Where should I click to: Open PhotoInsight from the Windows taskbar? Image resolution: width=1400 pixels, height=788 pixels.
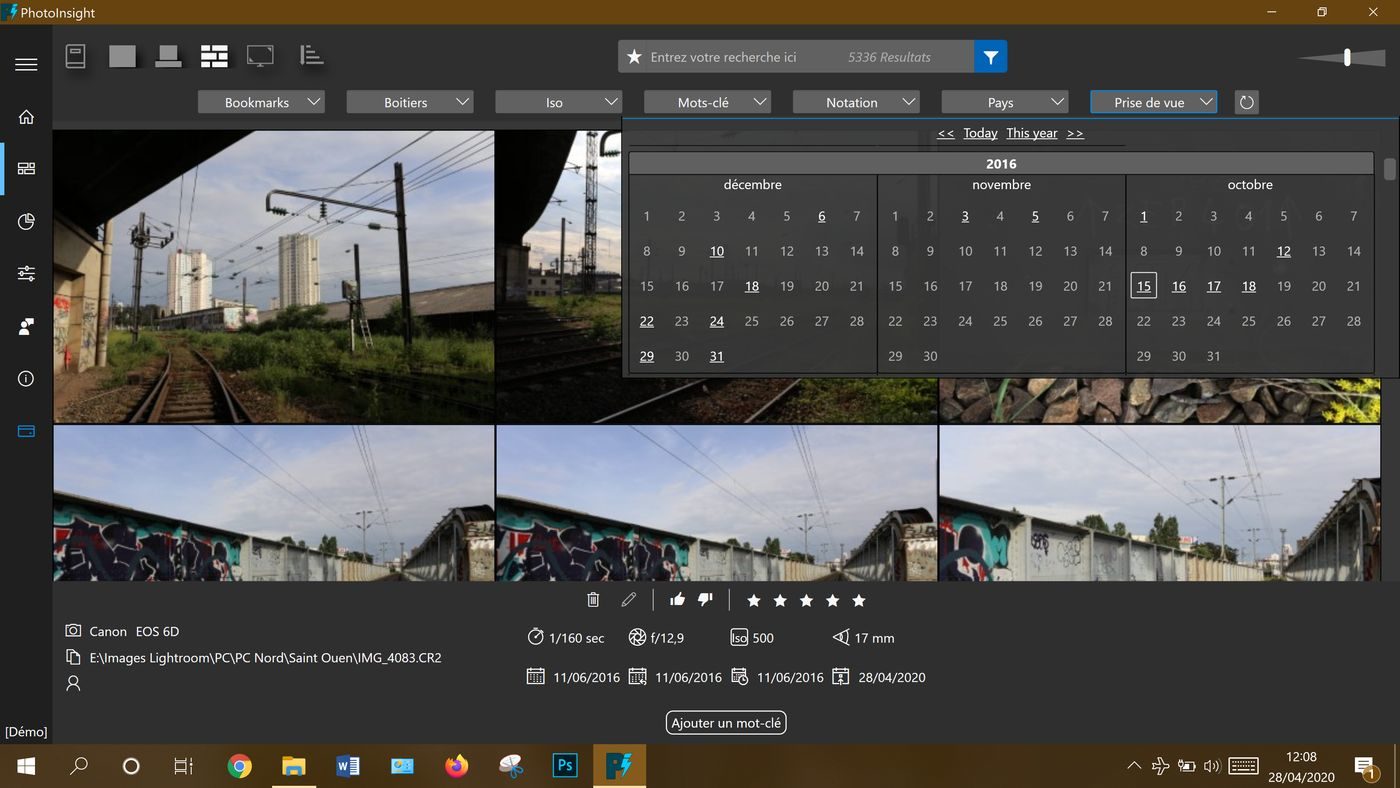click(x=620, y=765)
